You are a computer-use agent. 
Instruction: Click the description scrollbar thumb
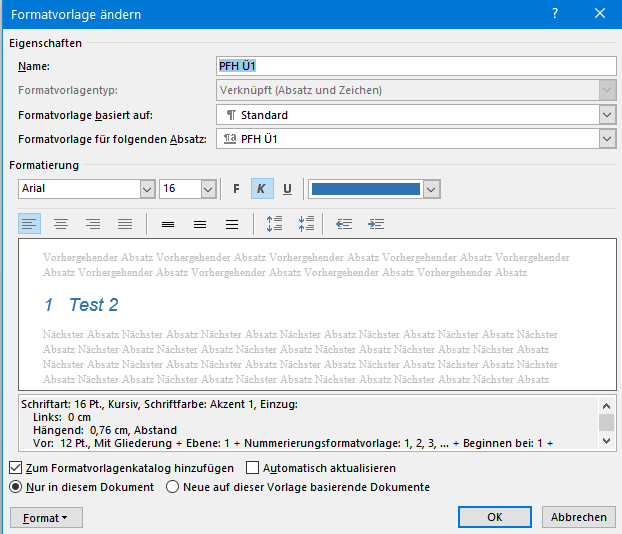pyautogui.click(x=607, y=422)
